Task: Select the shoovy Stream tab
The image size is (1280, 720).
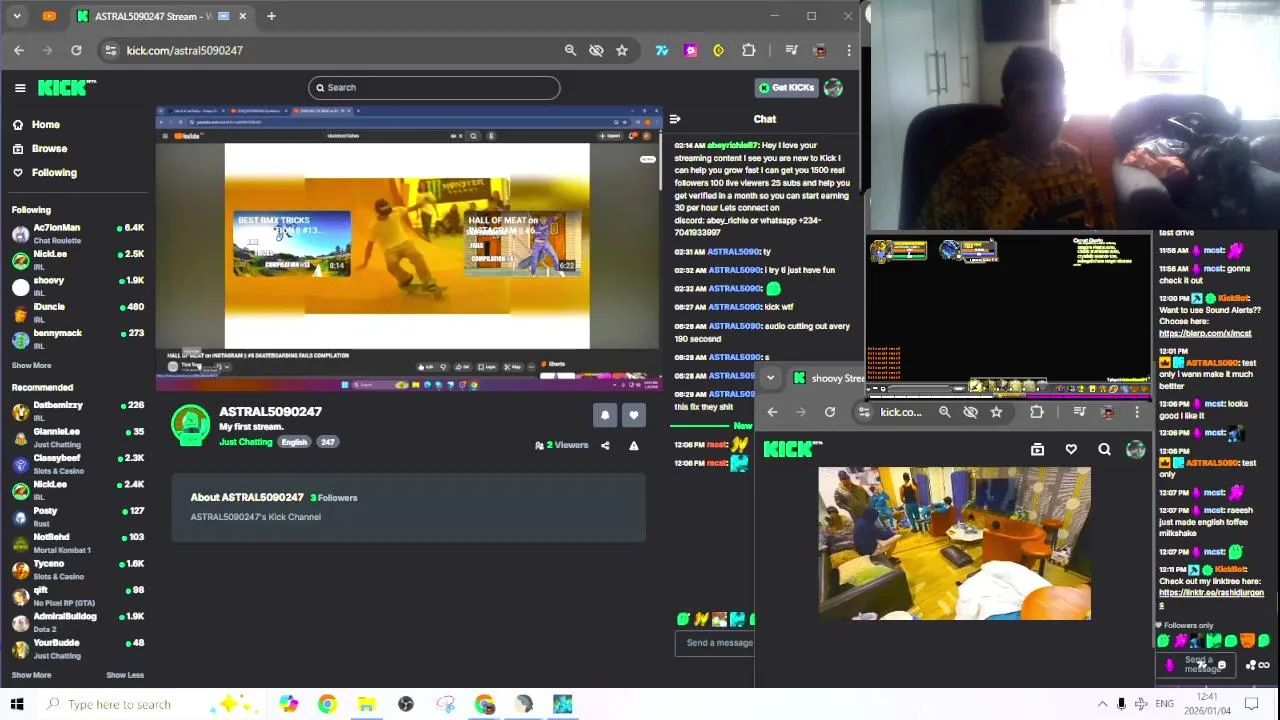Action: (828, 378)
